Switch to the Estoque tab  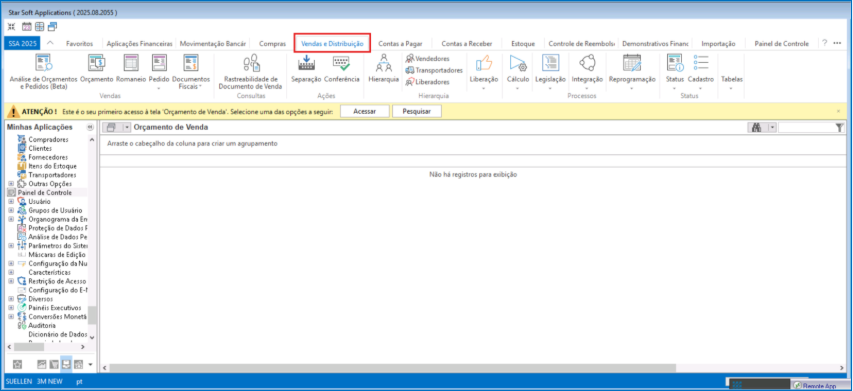[x=523, y=44]
